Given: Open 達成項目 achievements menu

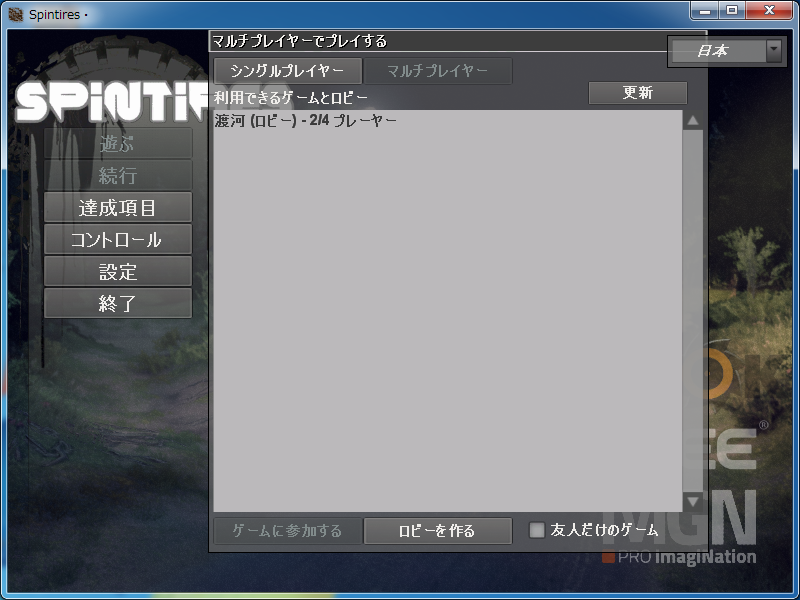Looking at the screenshot, I should pyautogui.click(x=118, y=208).
